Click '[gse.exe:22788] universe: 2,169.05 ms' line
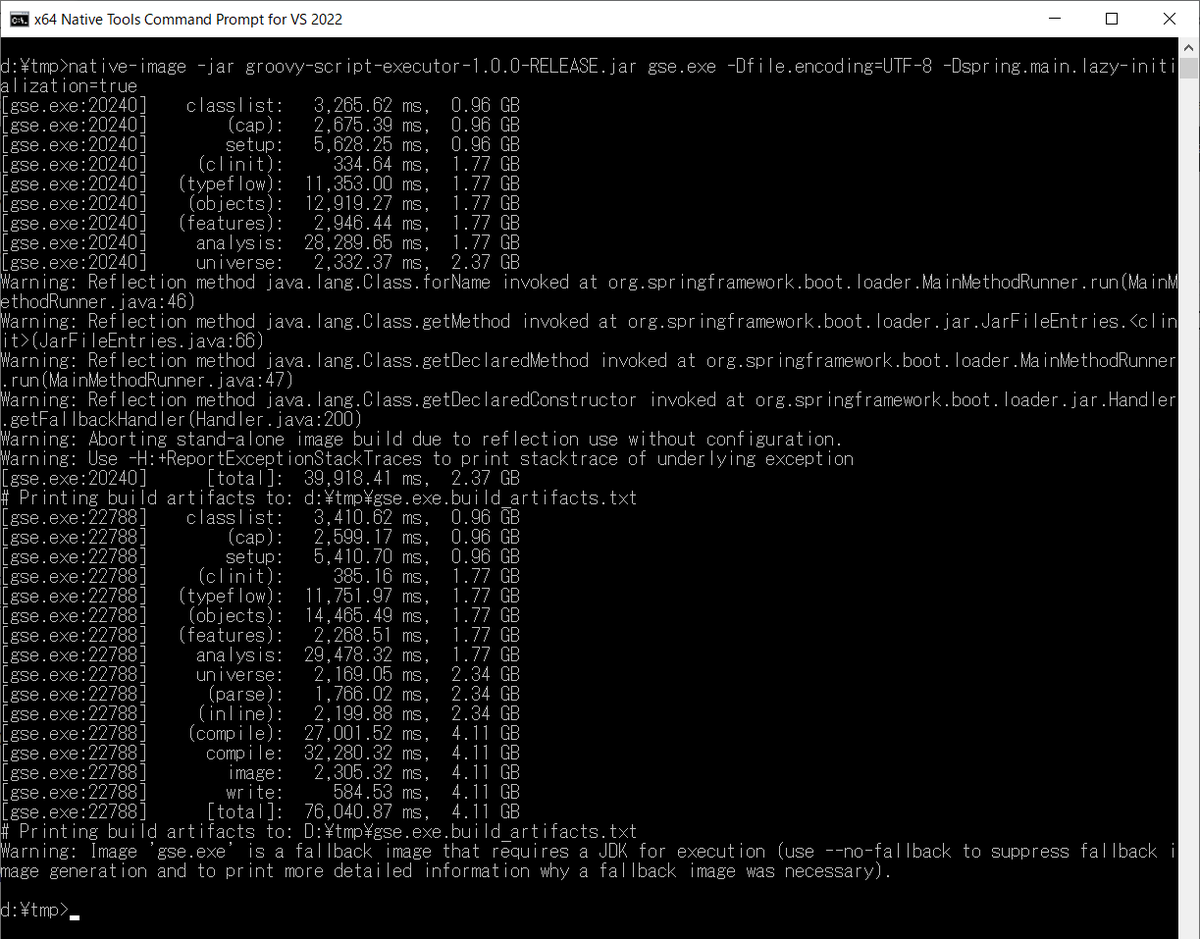This screenshot has width=1200, height=939. pos(261,675)
